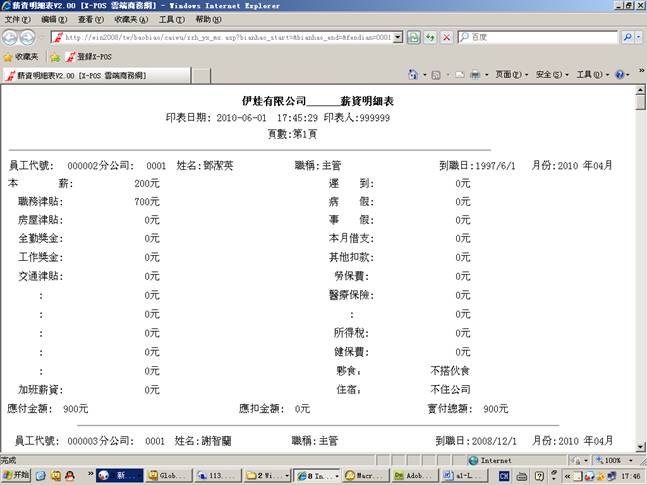Click the Home icon in command bar
The height and width of the screenshot is (485, 647).
[x=413, y=75]
